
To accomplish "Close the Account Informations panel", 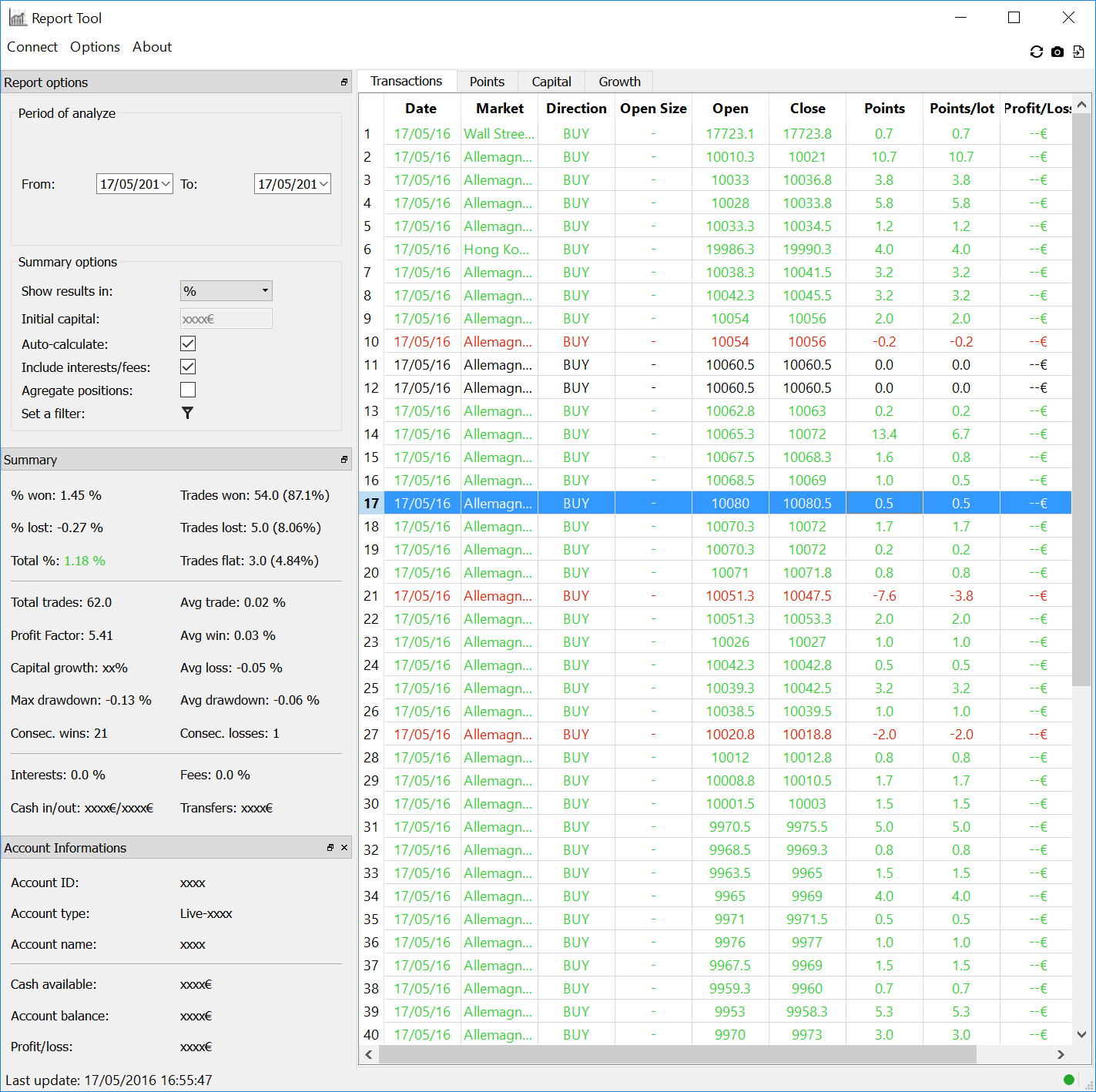I will click(344, 847).
